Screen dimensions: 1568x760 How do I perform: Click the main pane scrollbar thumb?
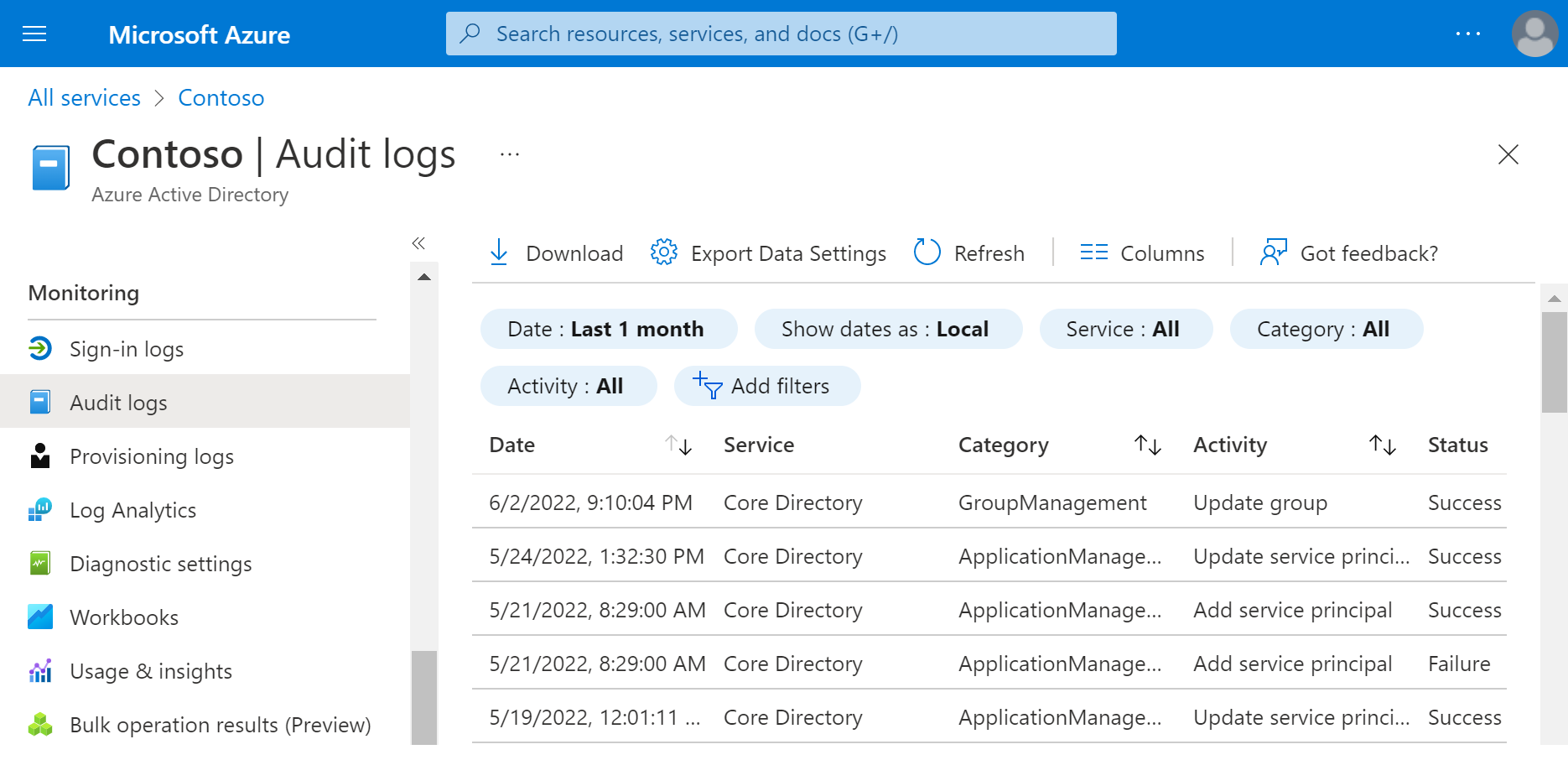1555,362
